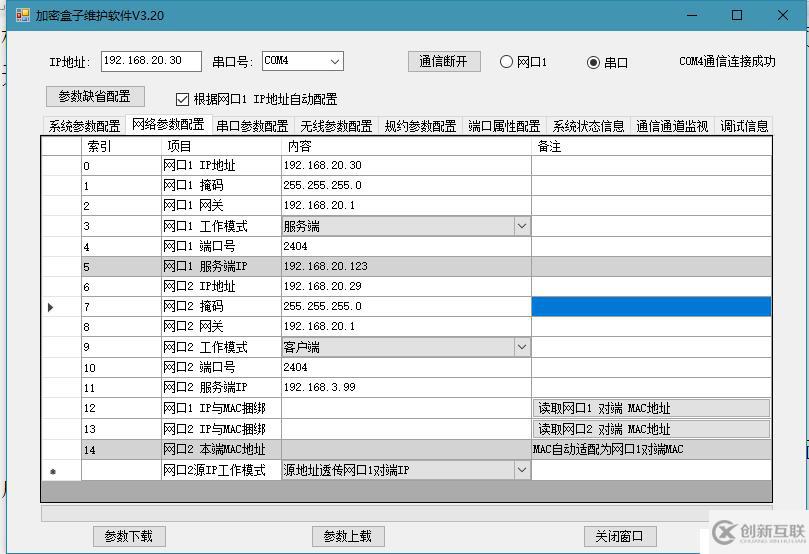The width and height of the screenshot is (809, 554).
Task: Click the highlighted 备注 cell in row 7
Action: [651, 306]
